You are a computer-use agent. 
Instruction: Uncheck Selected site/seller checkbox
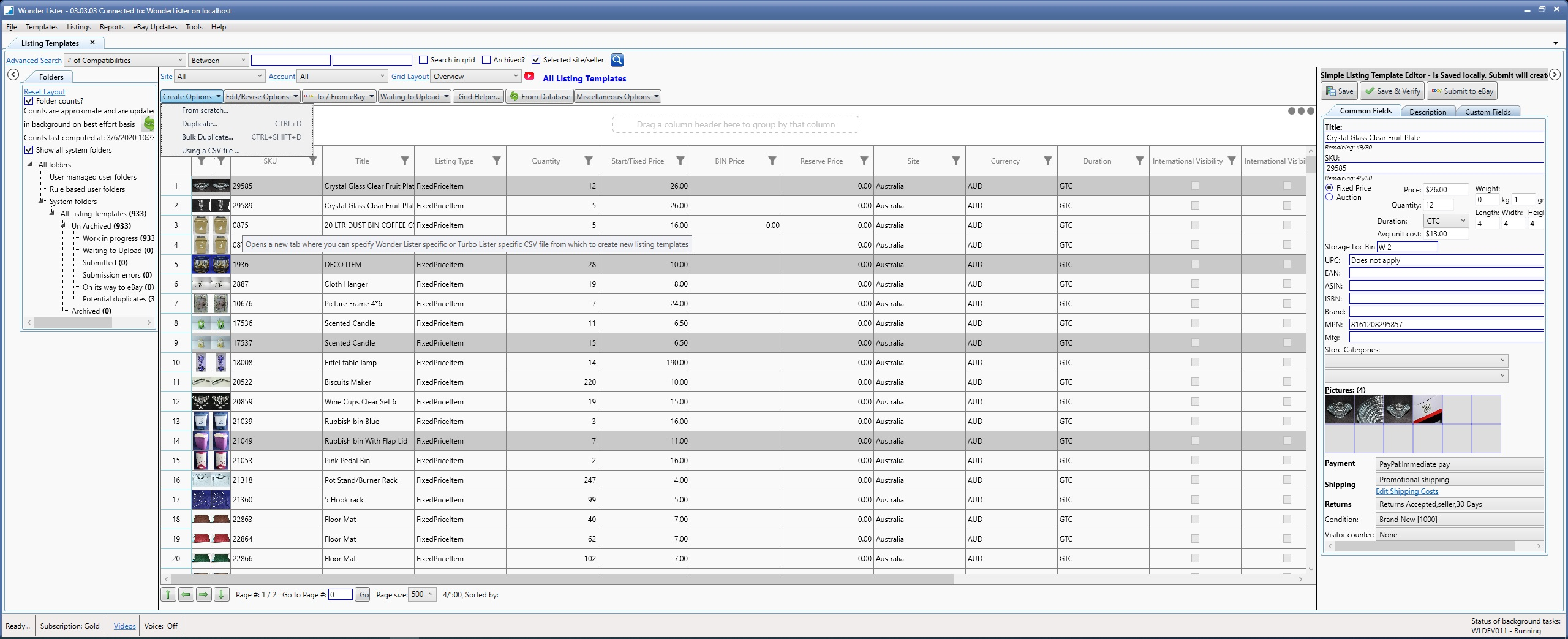click(536, 60)
